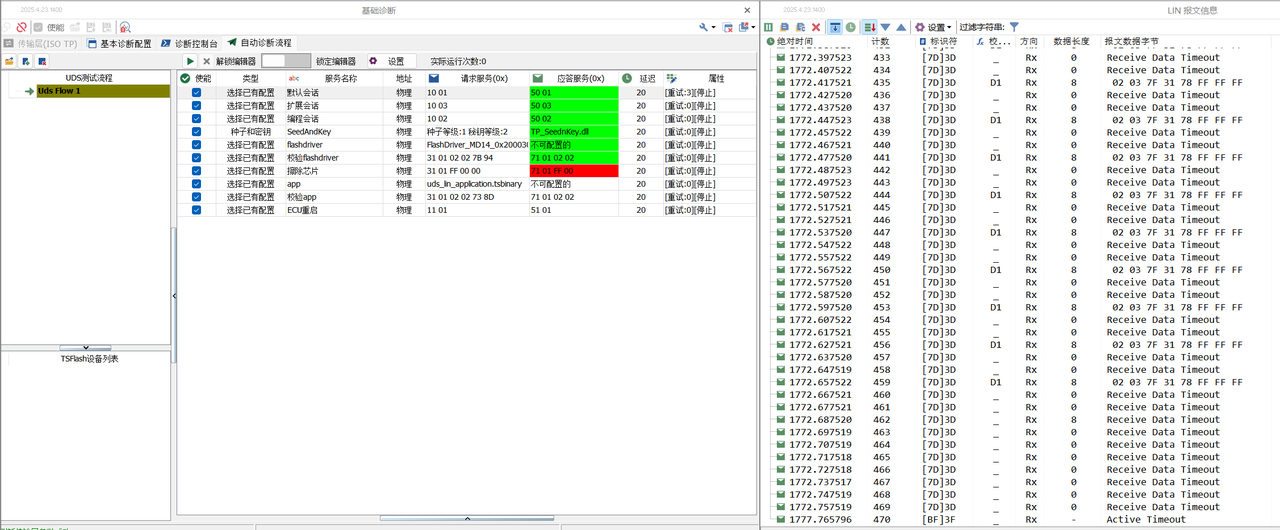Click the red disconnect link icon
This screenshot has width=1280, height=530.
click(21, 27)
